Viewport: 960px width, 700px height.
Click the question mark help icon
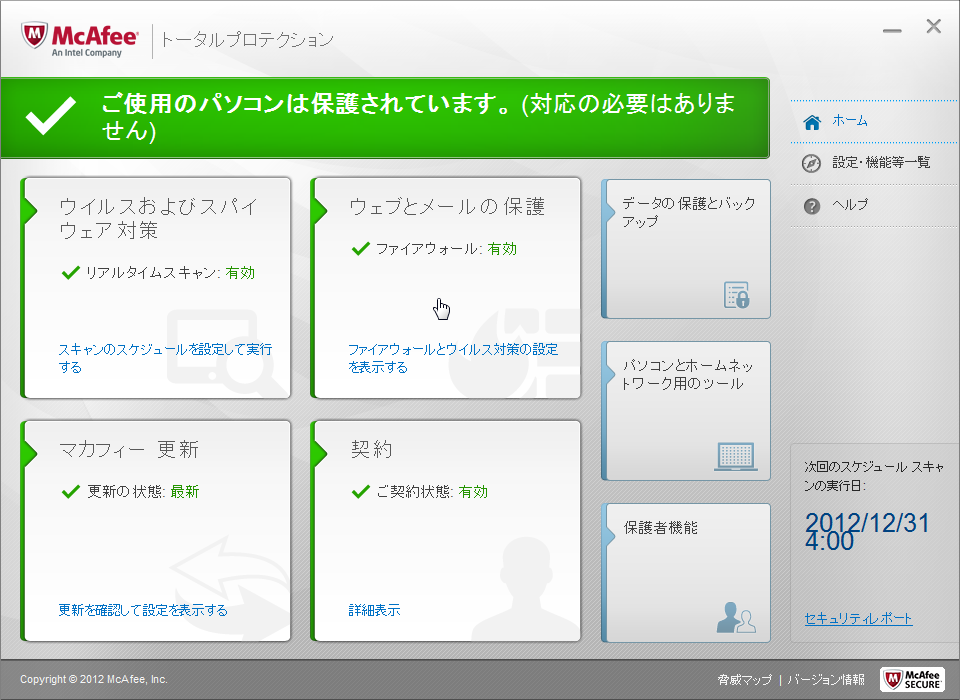click(x=812, y=205)
